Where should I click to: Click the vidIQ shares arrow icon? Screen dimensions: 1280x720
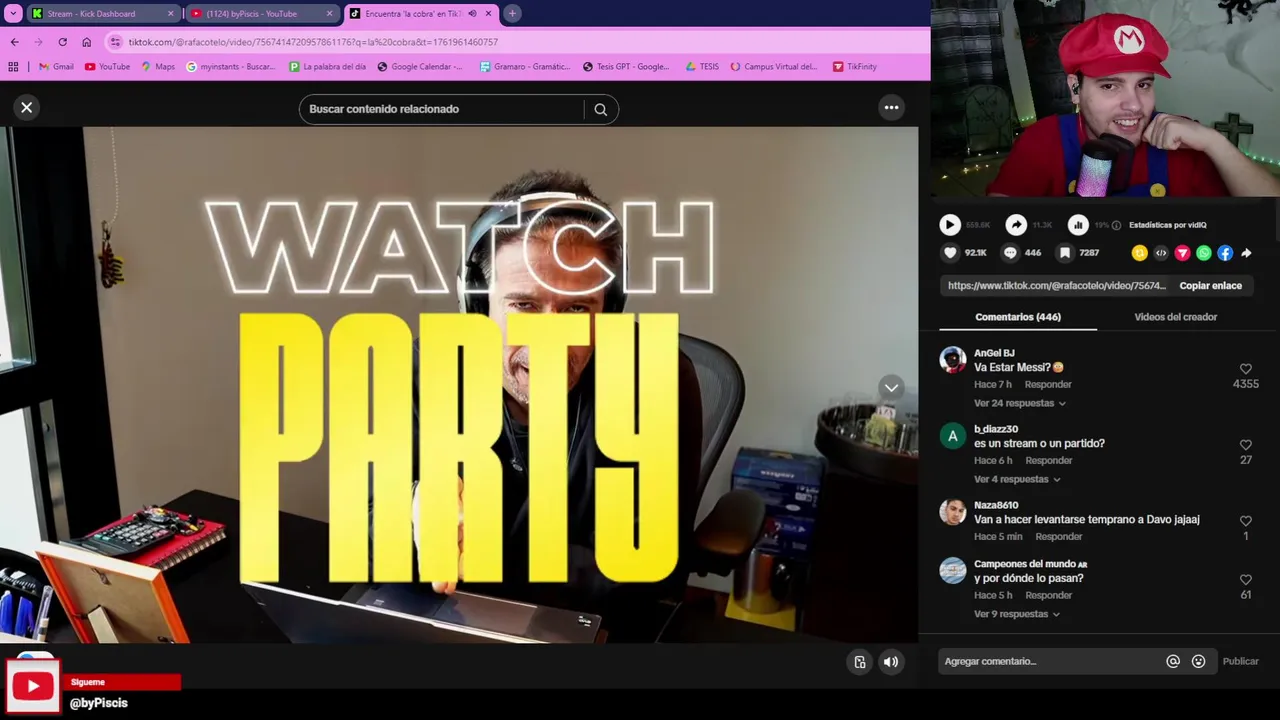click(1016, 225)
